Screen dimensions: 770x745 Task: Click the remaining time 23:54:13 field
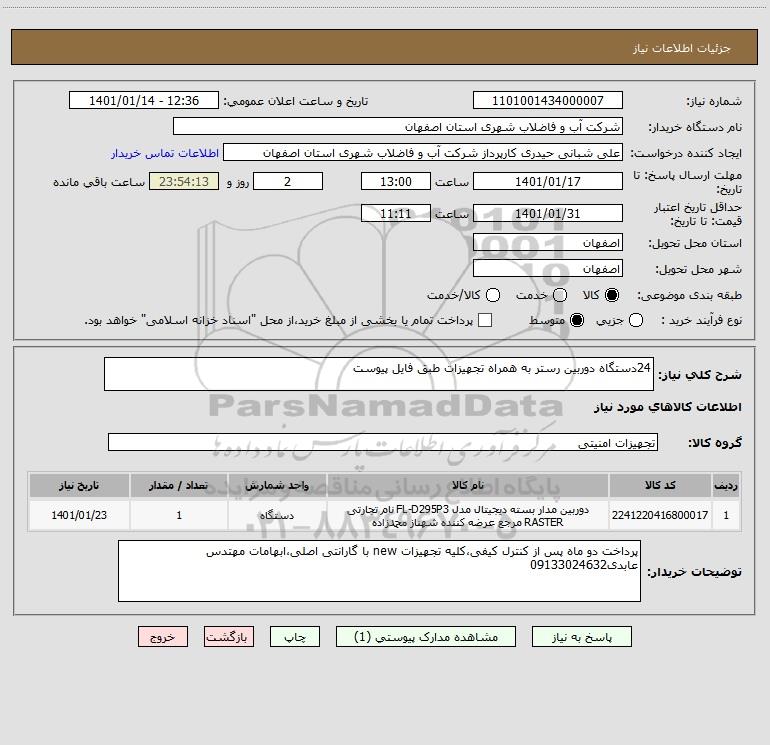coord(184,181)
